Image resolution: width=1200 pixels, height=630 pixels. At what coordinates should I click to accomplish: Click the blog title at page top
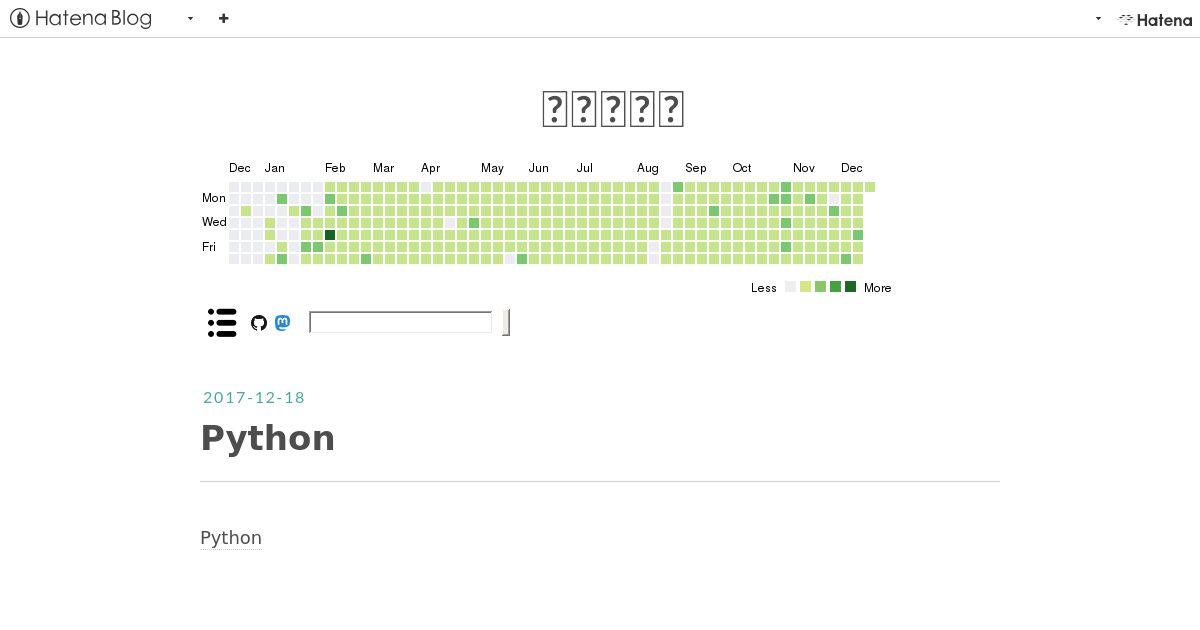point(613,109)
